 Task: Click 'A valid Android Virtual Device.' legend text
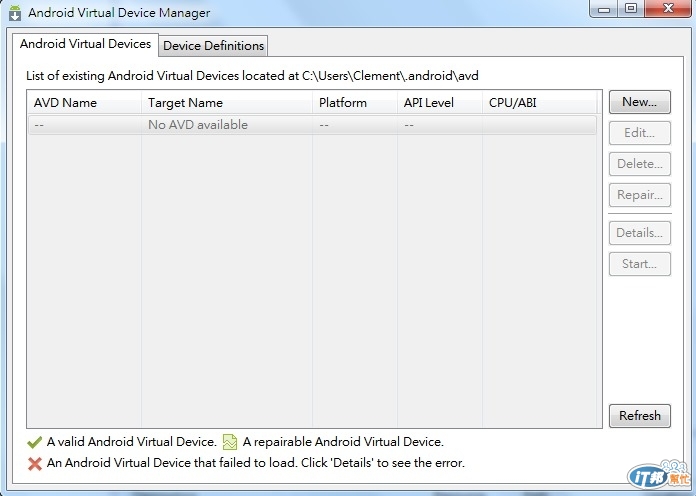131,442
